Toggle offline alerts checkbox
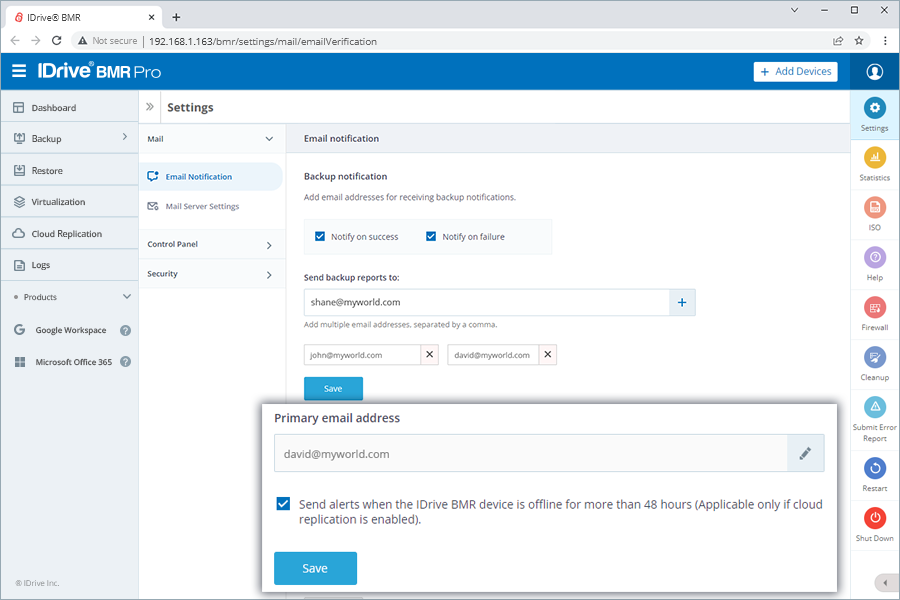This screenshot has height=600, width=900. [x=283, y=504]
